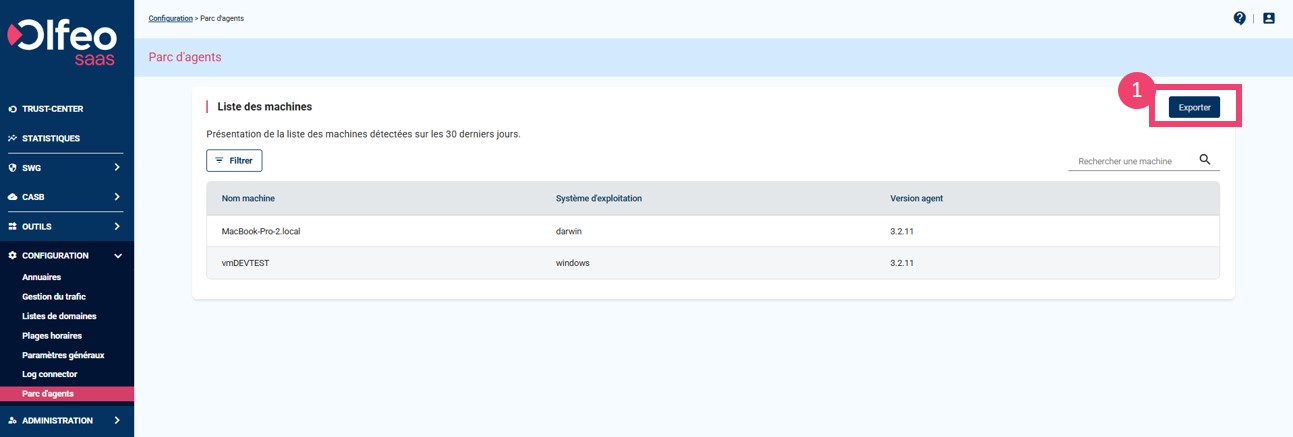Click the Trust-Center sidebar icon
The width and height of the screenshot is (1293, 437).
[x=12, y=109]
